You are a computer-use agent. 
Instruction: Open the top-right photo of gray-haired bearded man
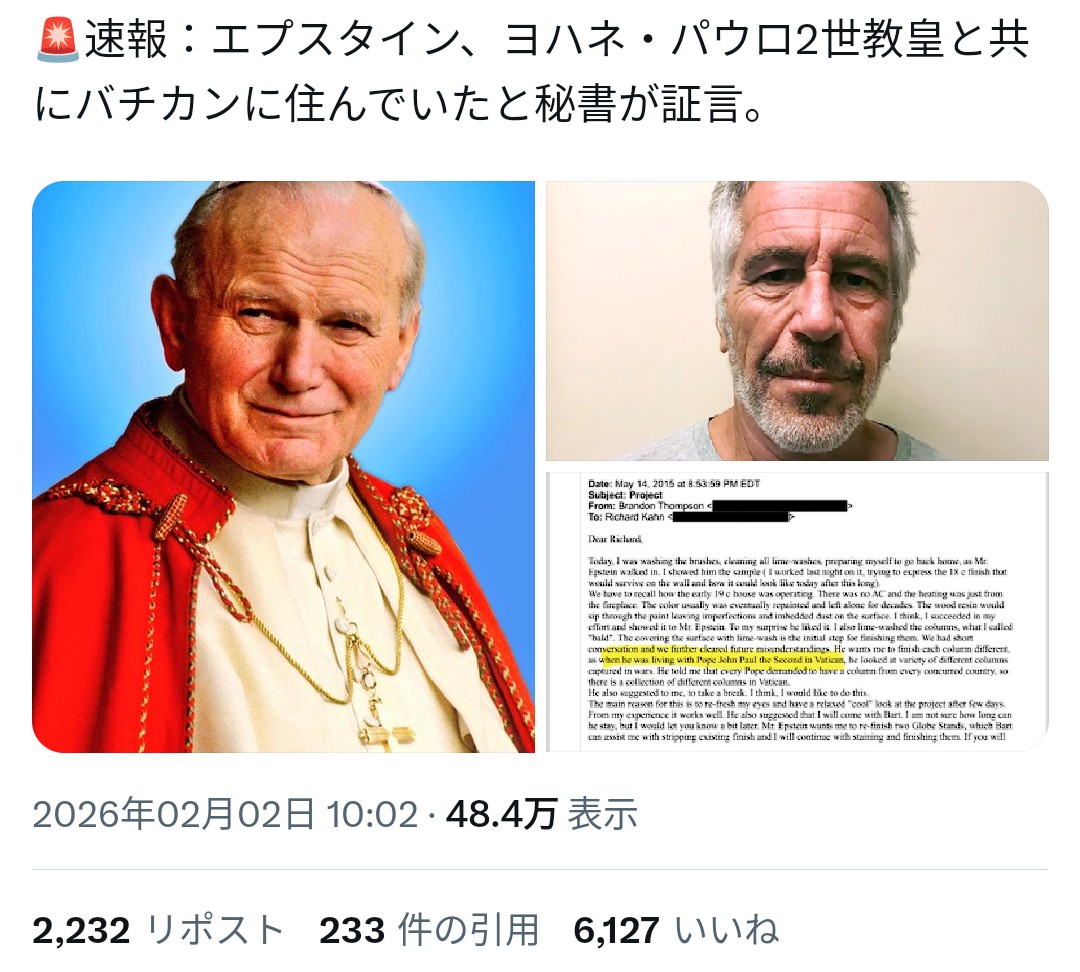(797, 320)
